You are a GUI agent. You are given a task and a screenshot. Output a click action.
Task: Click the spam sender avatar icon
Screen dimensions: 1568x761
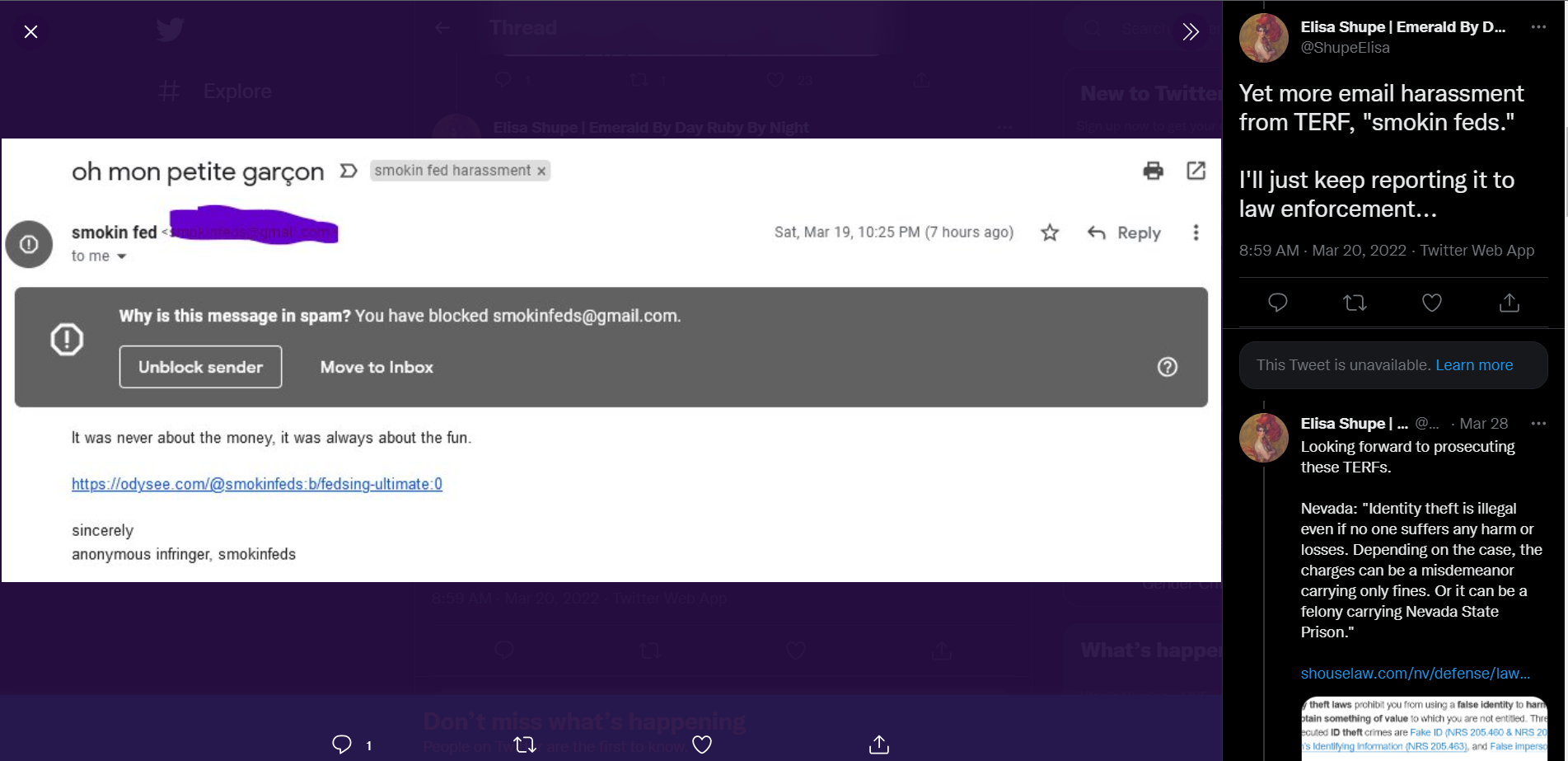pyautogui.click(x=29, y=244)
